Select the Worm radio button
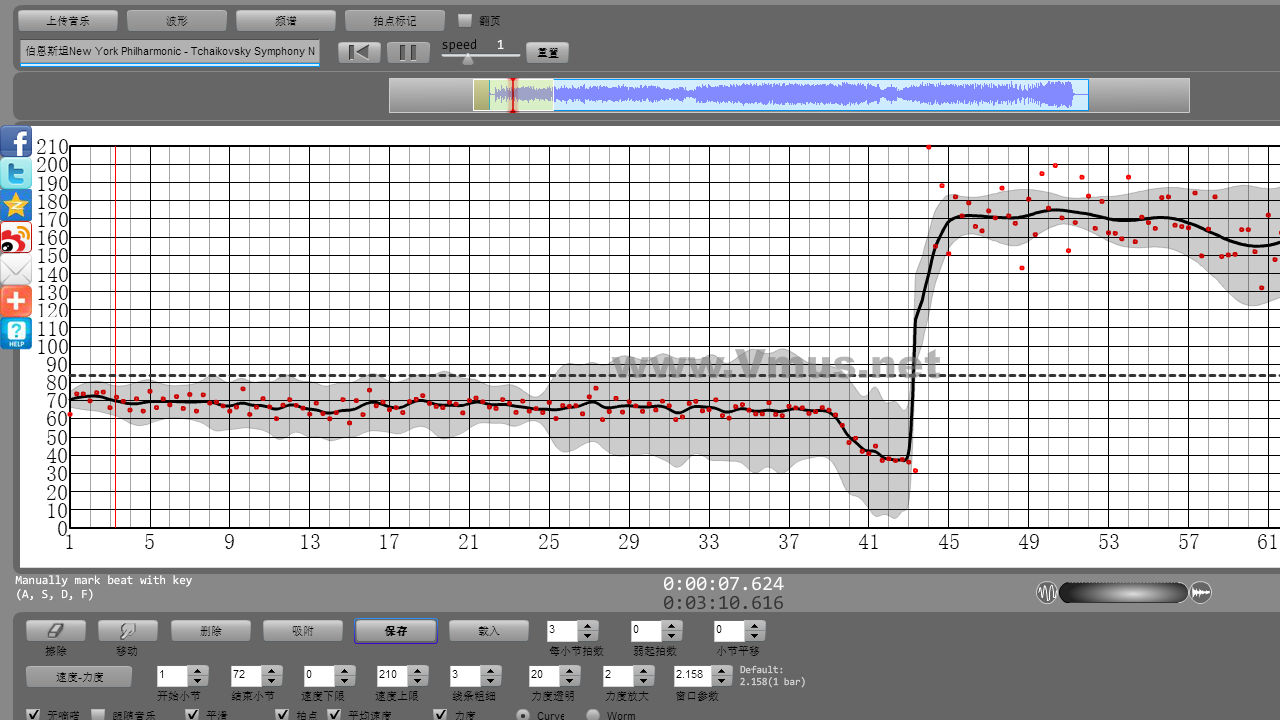Image resolution: width=1280 pixels, height=720 pixels. coord(593,715)
